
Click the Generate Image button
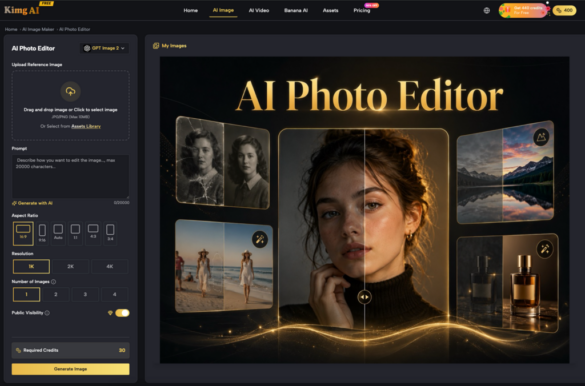coord(71,369)
